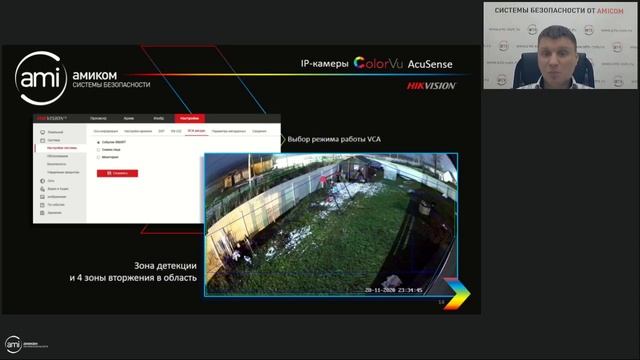Click the Сеть globe icon in sidebar
Image resolution: width=640 pixels, height=360 pixels.
(x=42, y=181)
